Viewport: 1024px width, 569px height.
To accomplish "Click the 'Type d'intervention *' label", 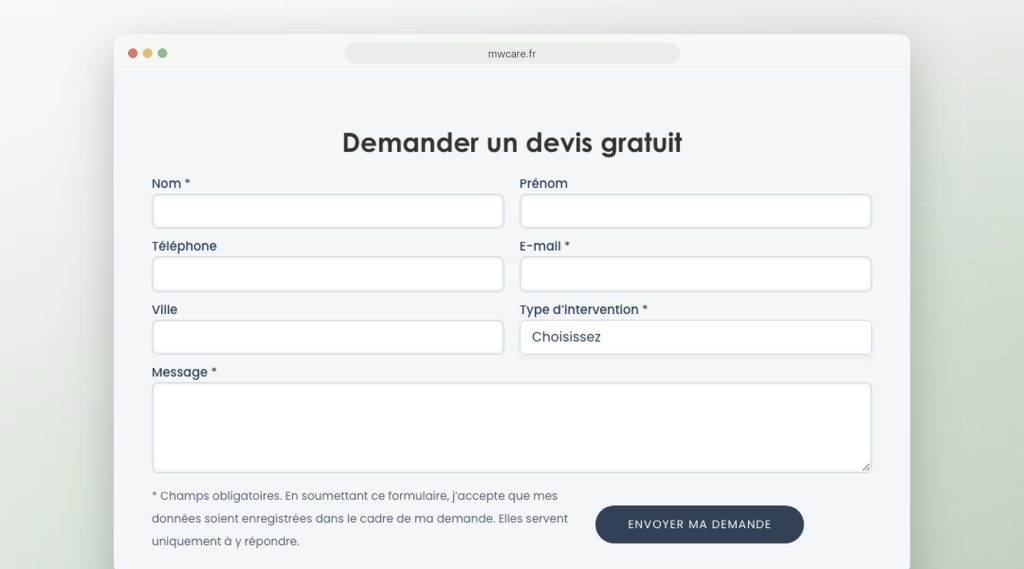I will tap(583, 310).
